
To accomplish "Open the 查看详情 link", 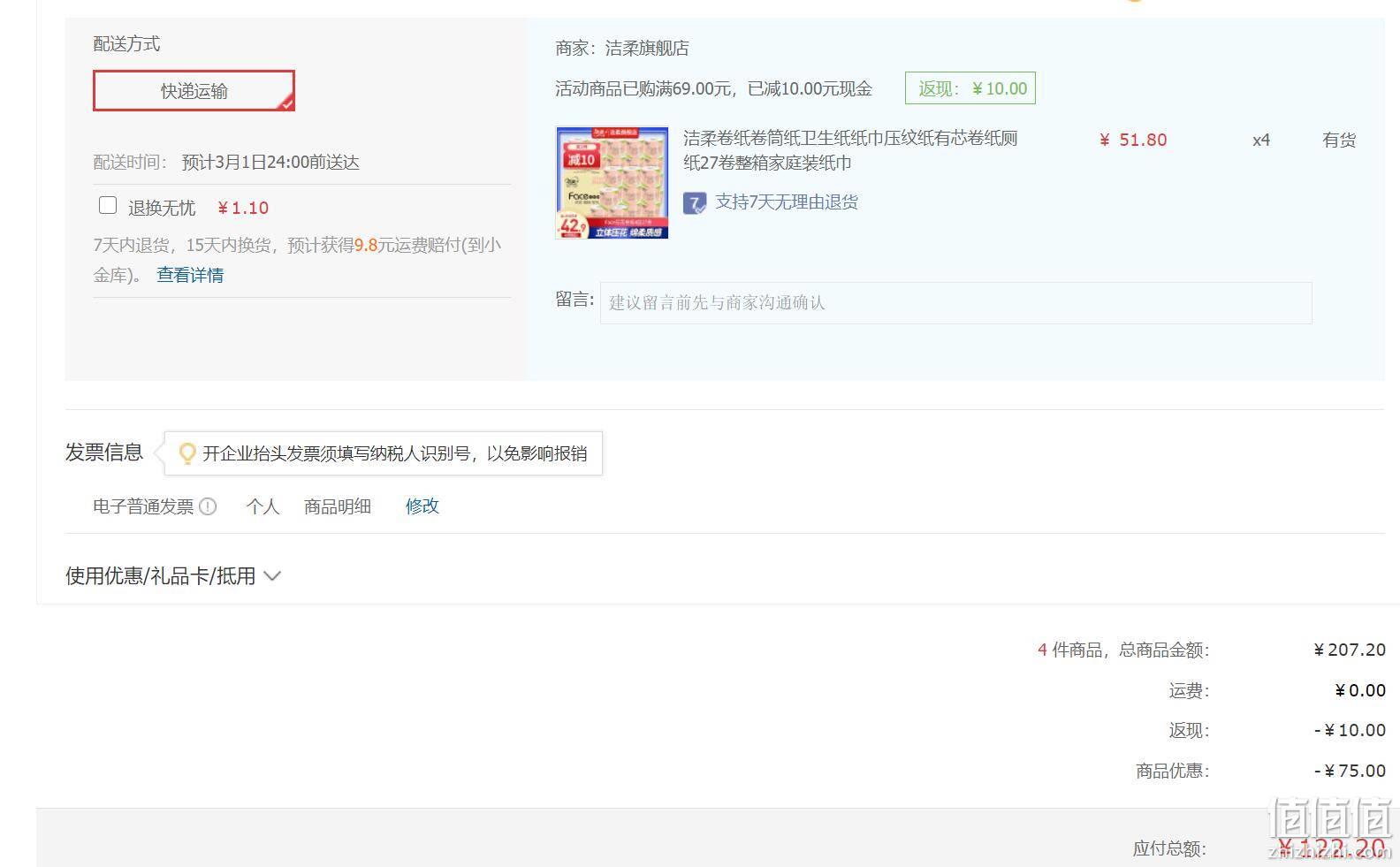I will click(190, 275).
